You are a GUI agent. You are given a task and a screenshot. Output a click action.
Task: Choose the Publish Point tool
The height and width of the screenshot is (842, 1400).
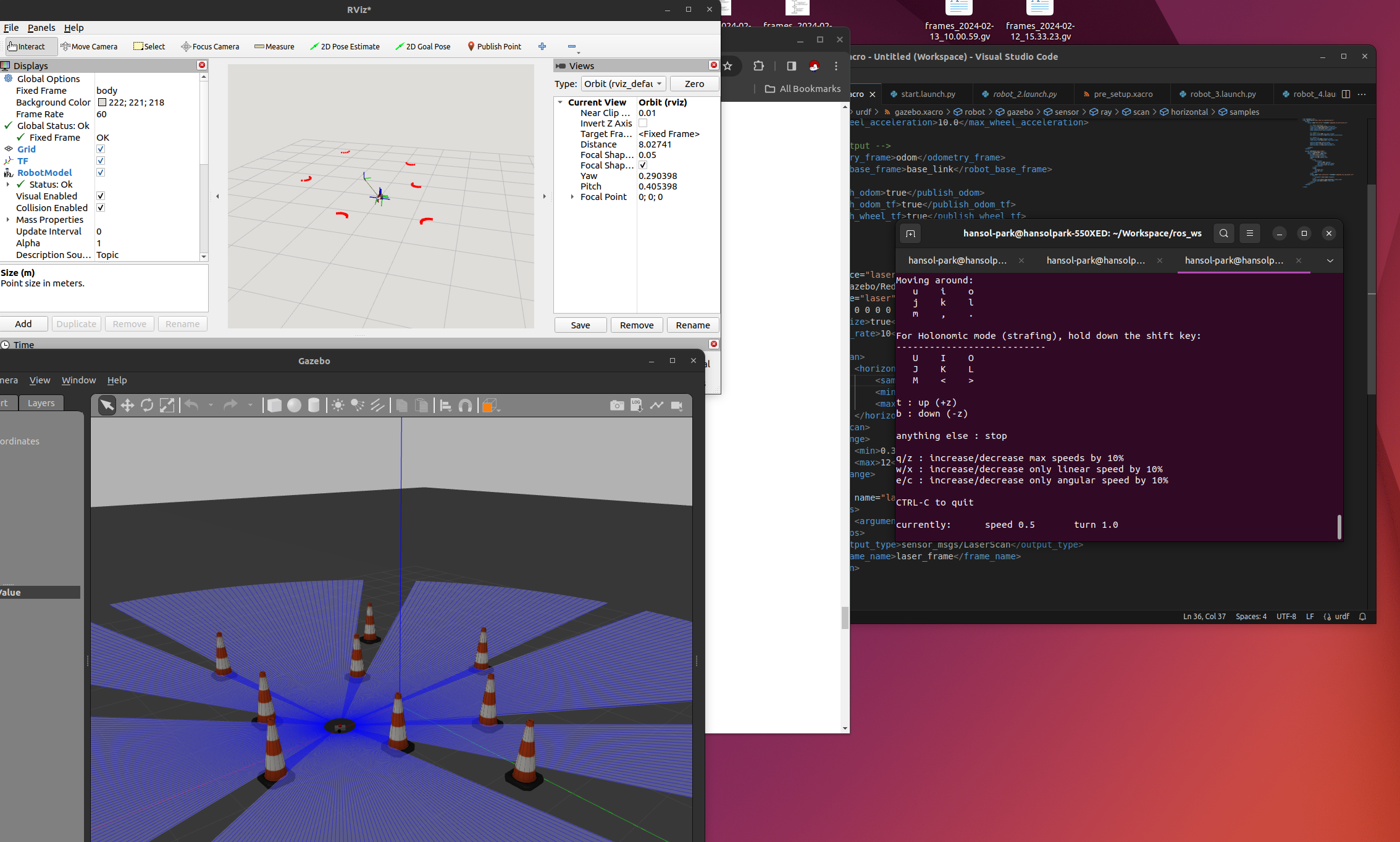(494, 46)
